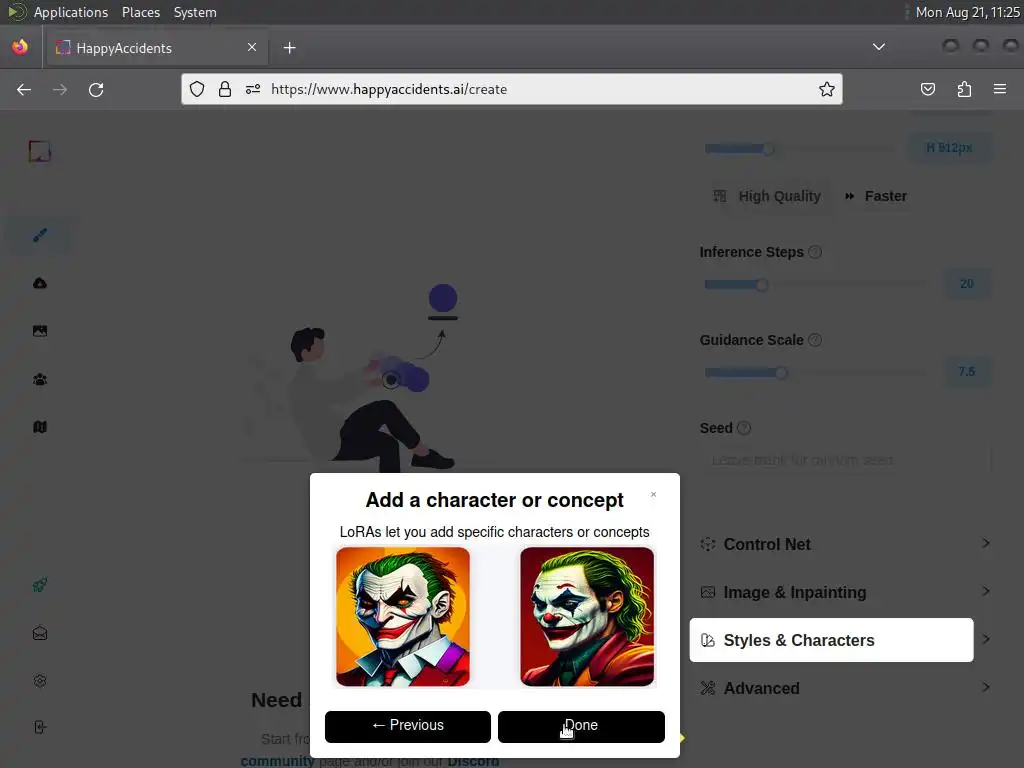
Task: Click the Discord link
Action: tap(473, 761)
